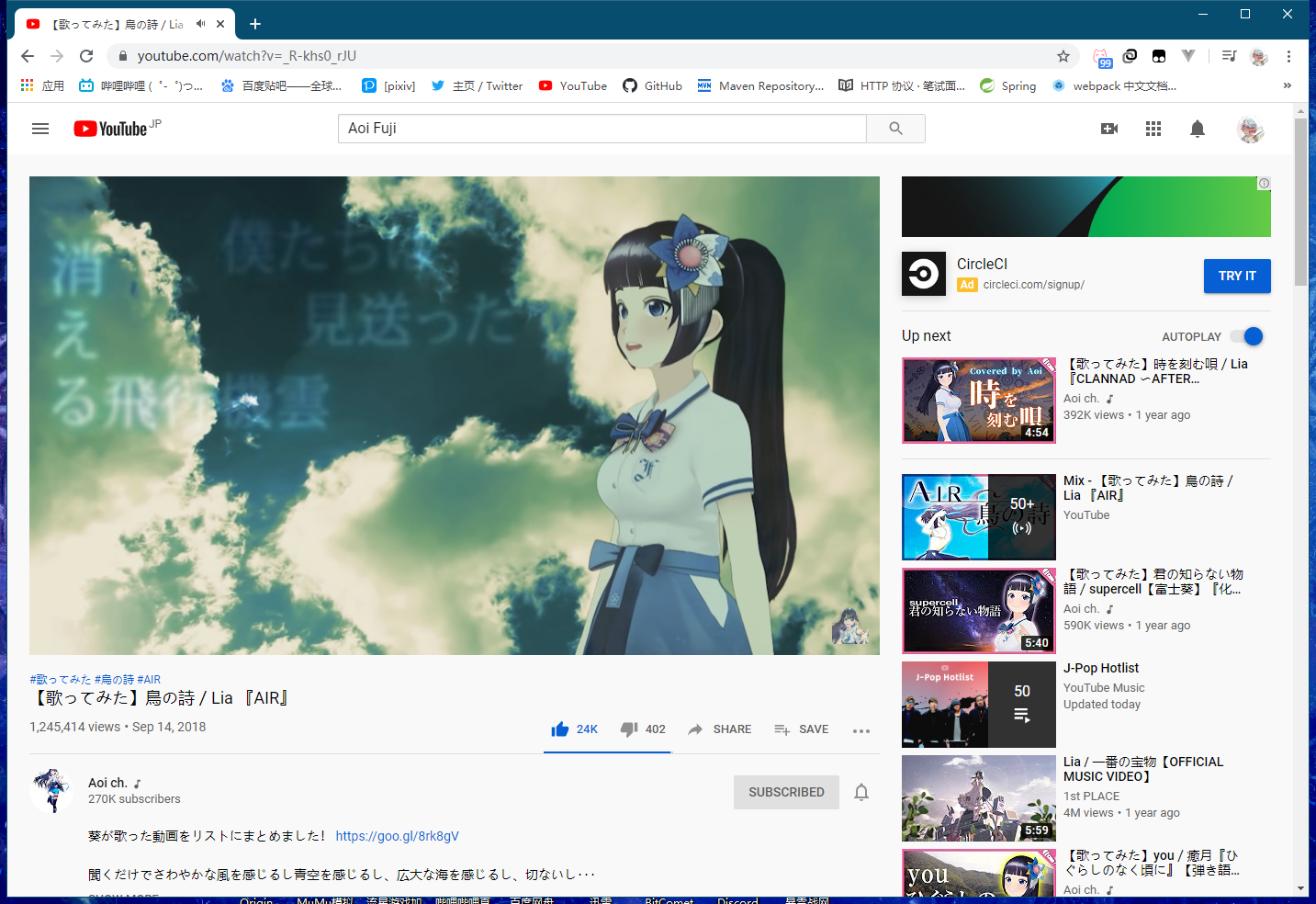Click the TRY IT ad button

1237,276
